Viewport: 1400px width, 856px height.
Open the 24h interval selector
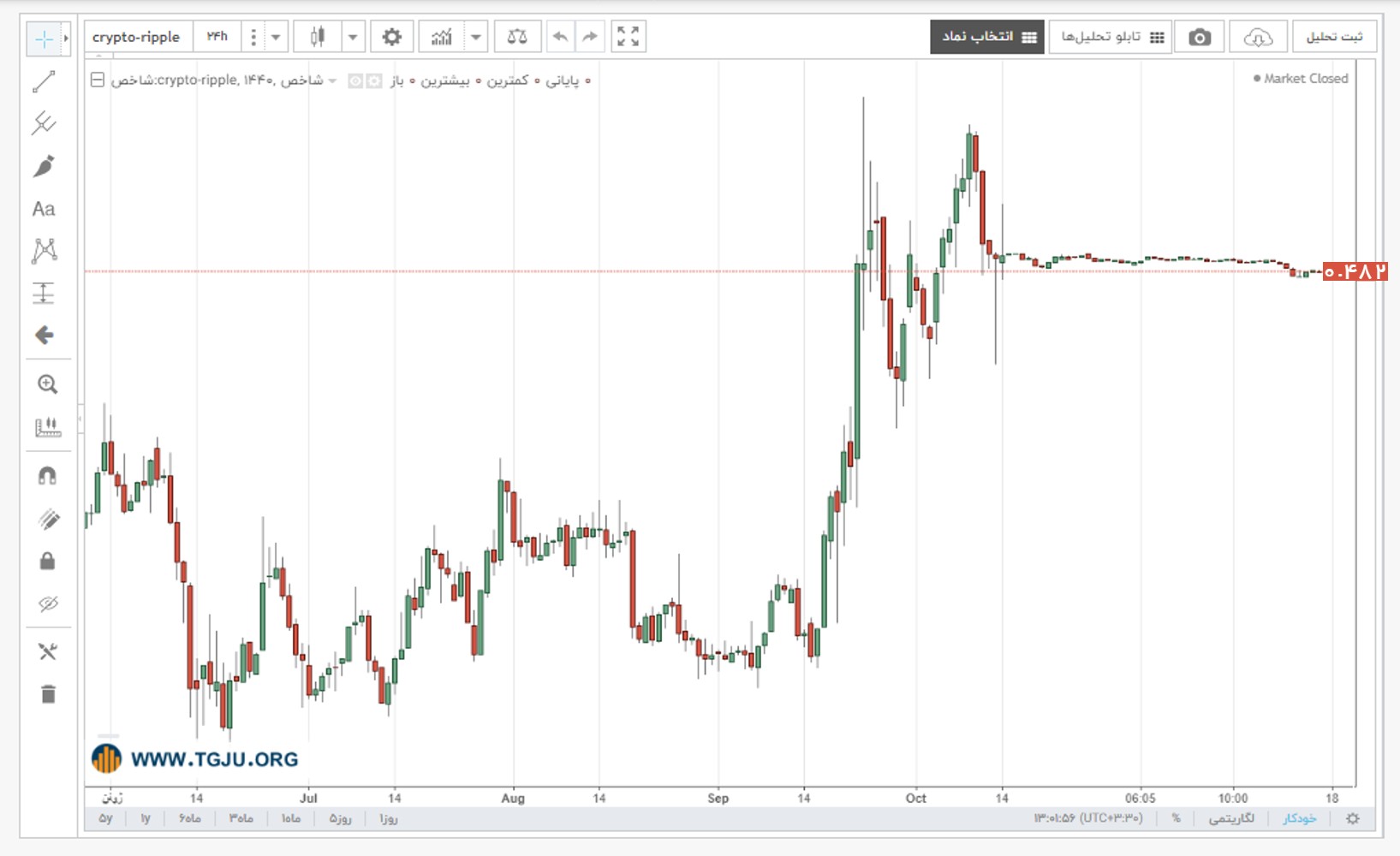point(217,37)
